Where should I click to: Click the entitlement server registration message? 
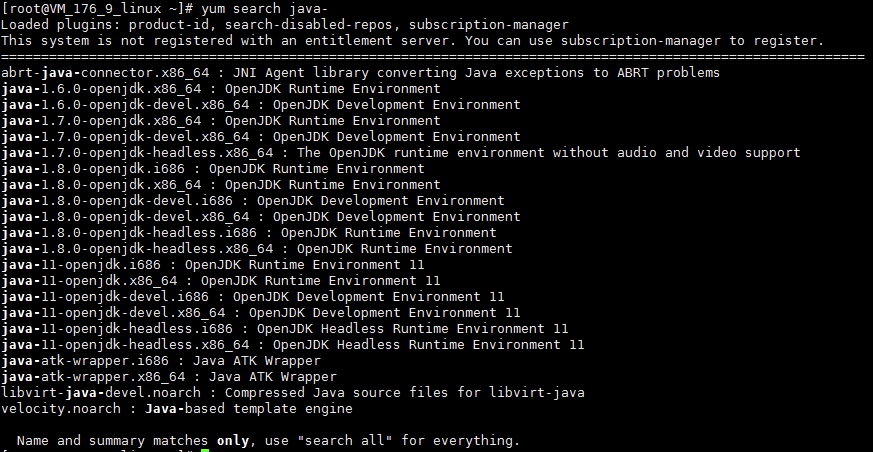(x=412, y=40)
